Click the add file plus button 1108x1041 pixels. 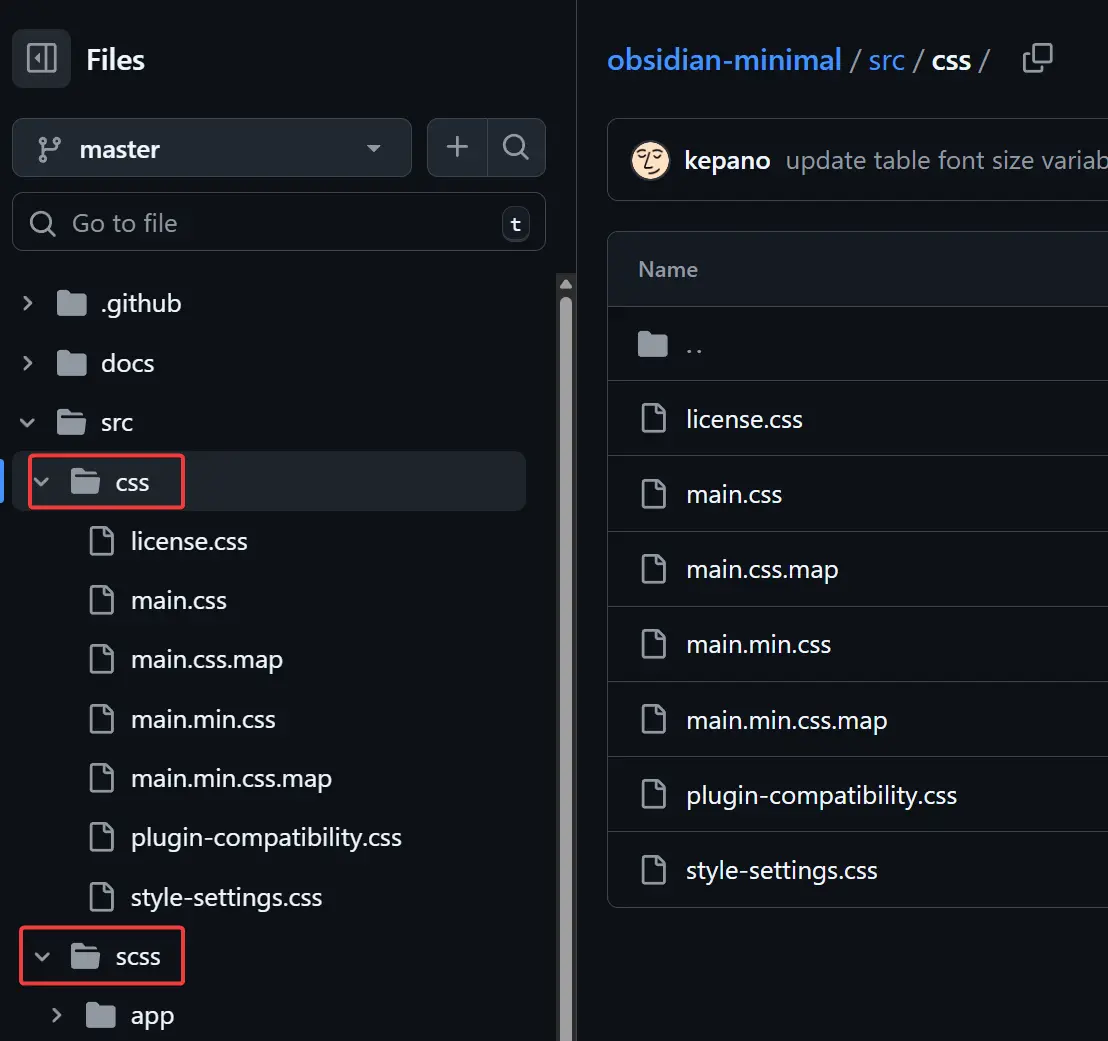tap(457, 147)
